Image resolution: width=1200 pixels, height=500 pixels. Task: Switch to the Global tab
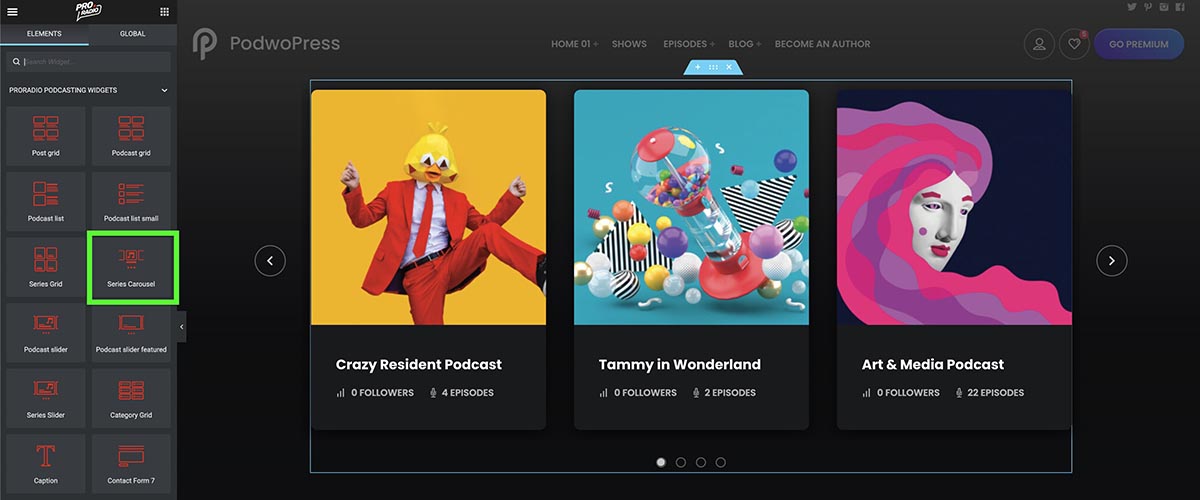pyautogui.click(x=133, y=34)
